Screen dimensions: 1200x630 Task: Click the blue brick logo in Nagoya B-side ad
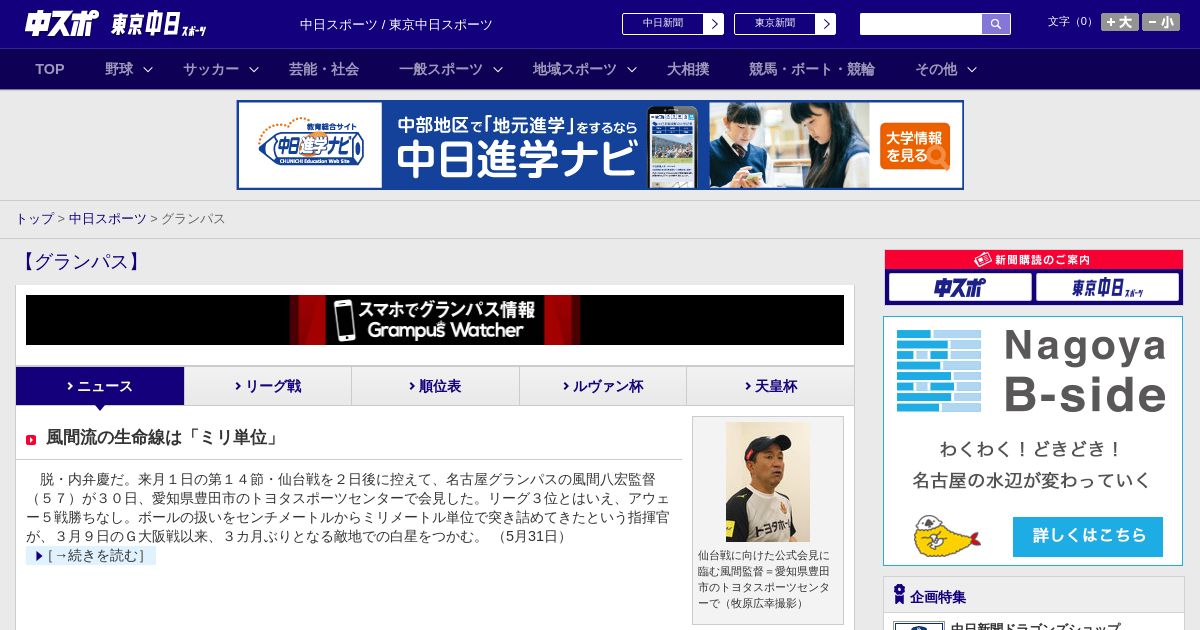(939, 371)
